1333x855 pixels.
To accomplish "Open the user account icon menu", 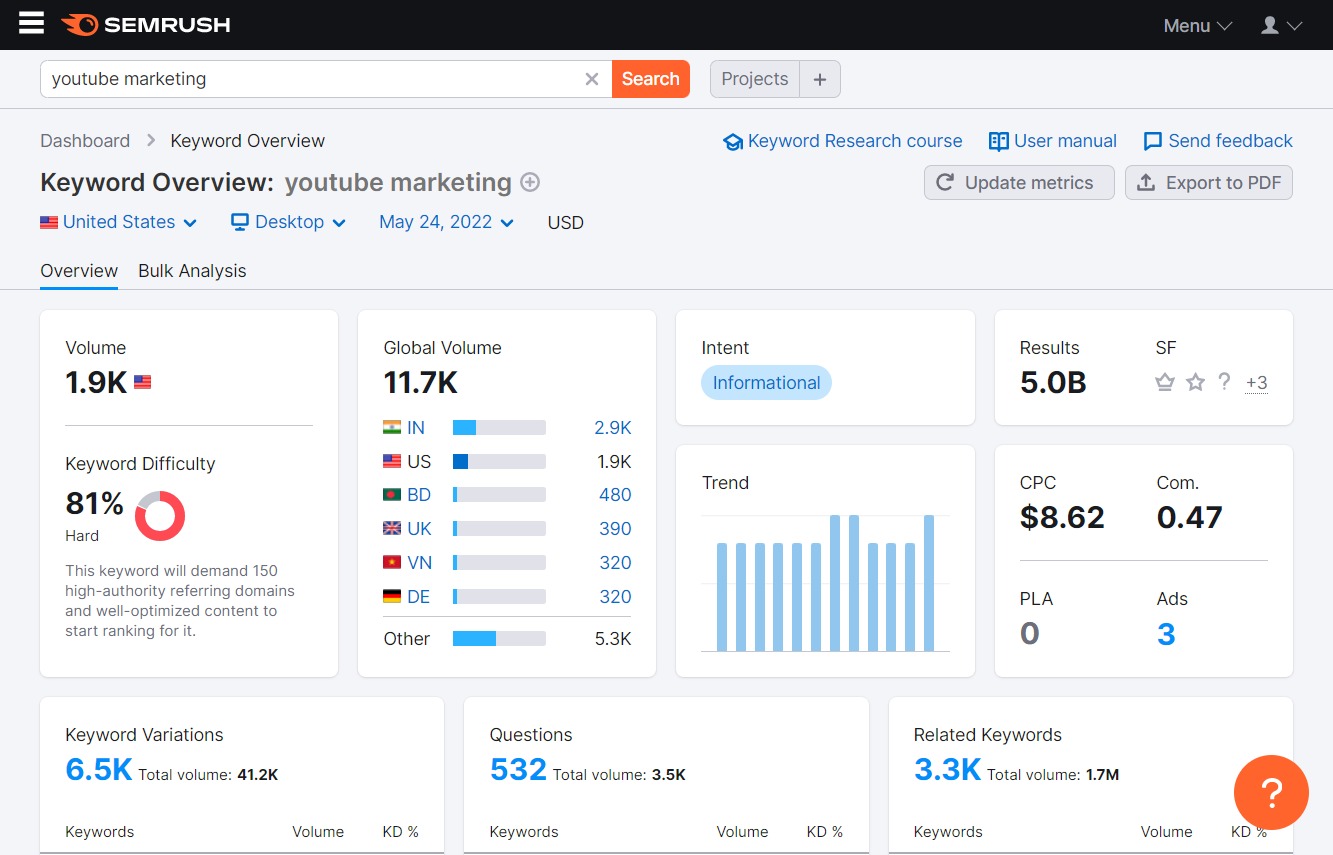I will click(x=1281, y=25).
